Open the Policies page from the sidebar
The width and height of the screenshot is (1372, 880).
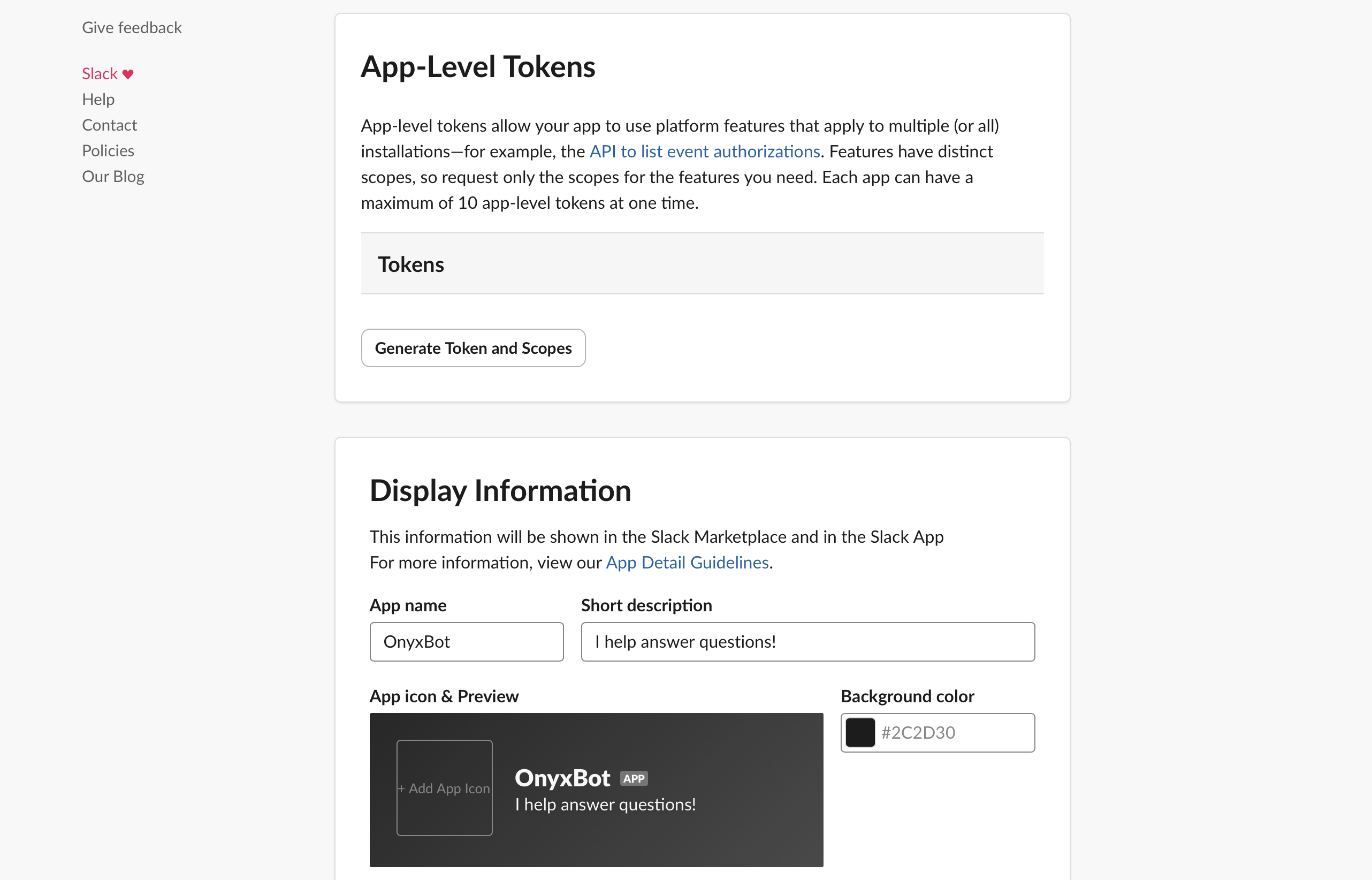point(108,150)
